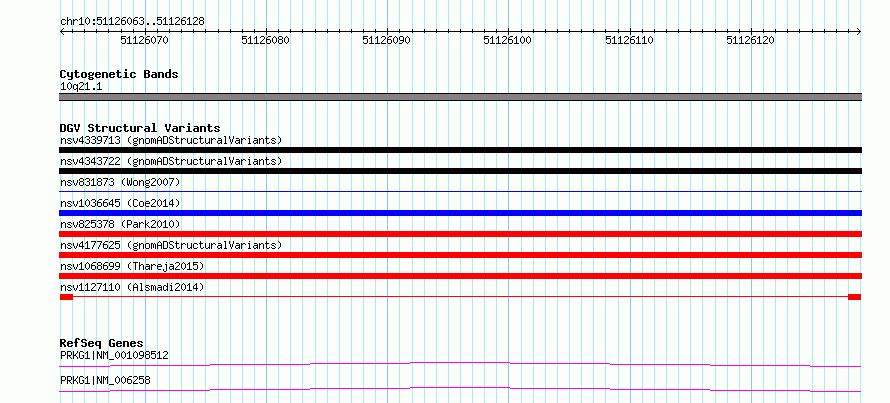
Task: Click the red bar for nsv4177625
Action: click(x=460, y=255)
